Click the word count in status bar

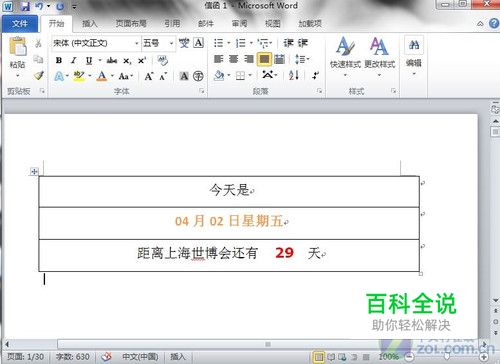(73, 357)
